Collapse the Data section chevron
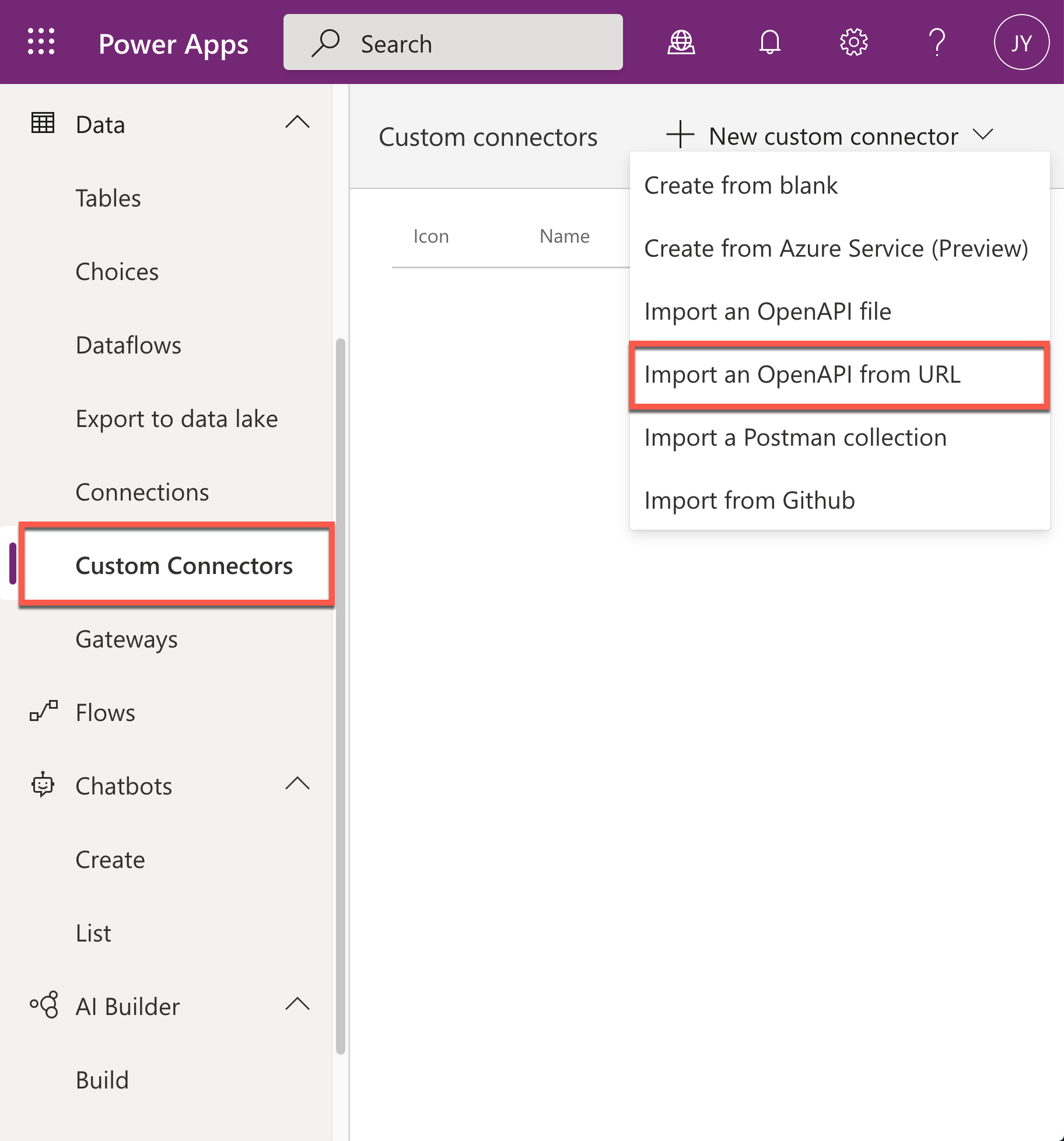The image size is (1064, 1141). point(298,122)
